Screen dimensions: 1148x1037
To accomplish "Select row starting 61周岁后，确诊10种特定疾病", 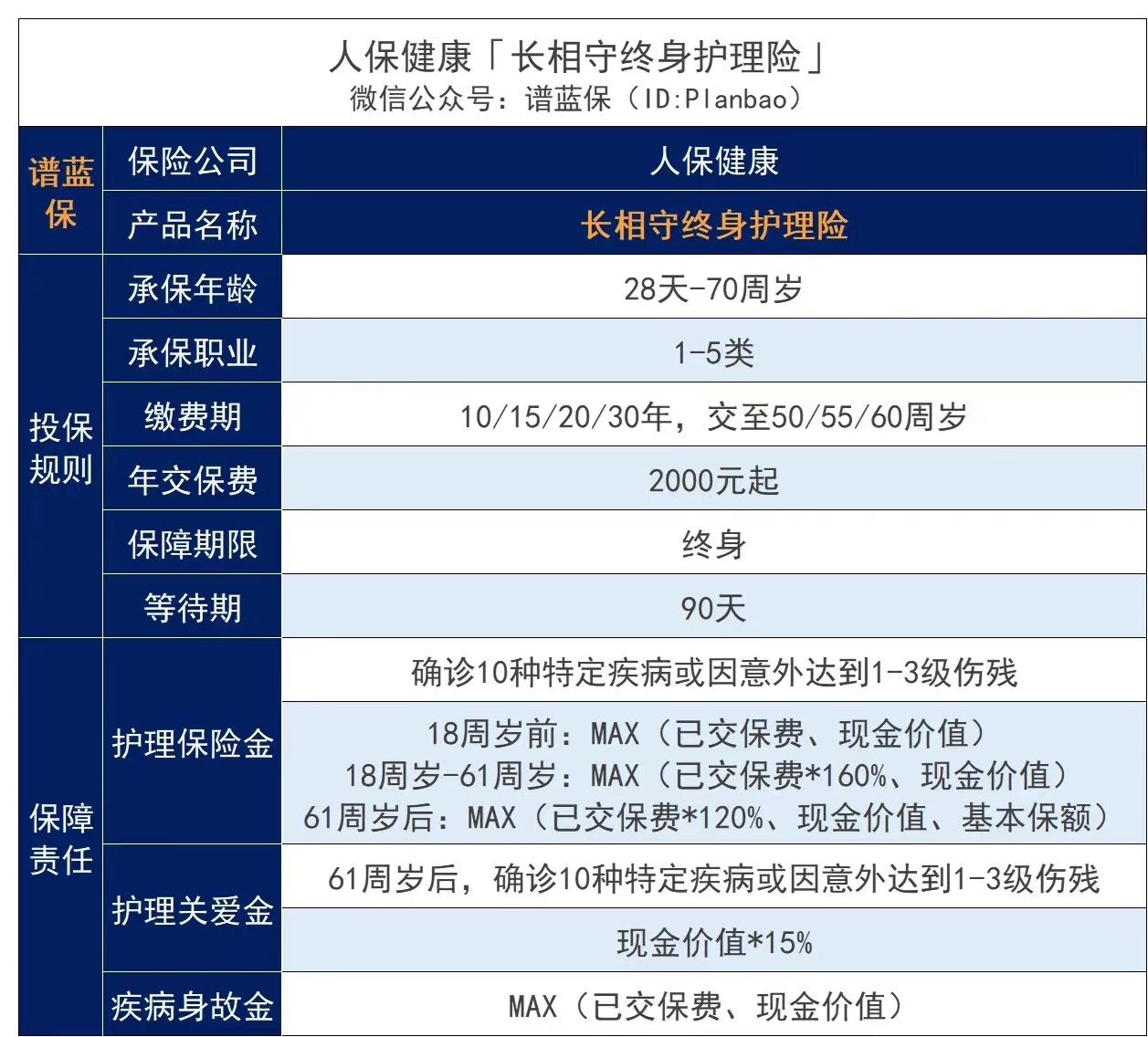I will 714,876.
